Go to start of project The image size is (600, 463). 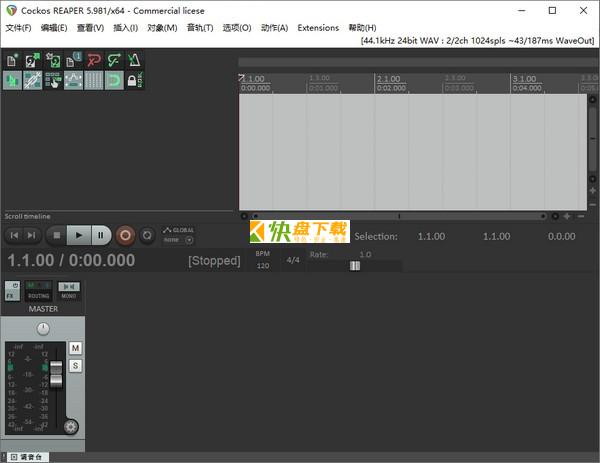14,235
